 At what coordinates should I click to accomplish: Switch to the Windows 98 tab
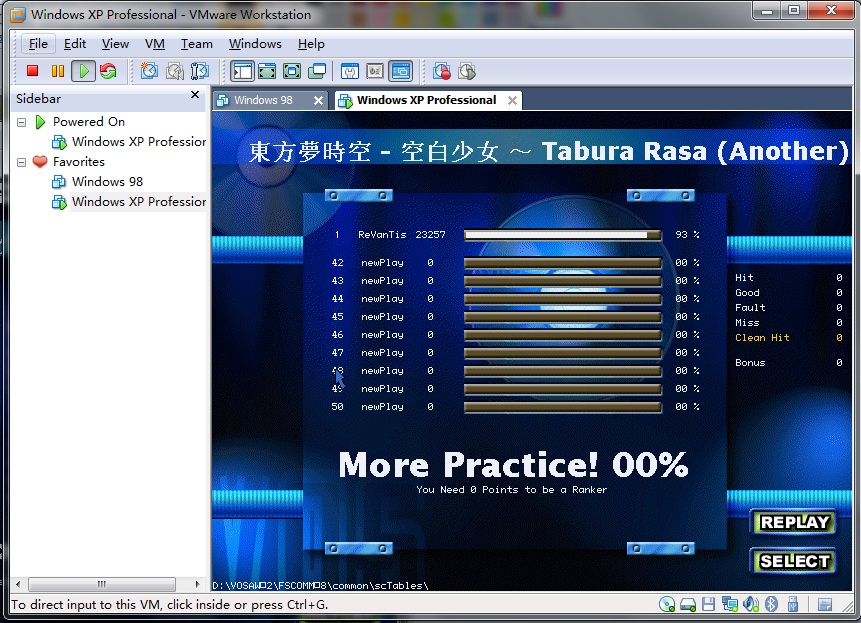[264, 100]
